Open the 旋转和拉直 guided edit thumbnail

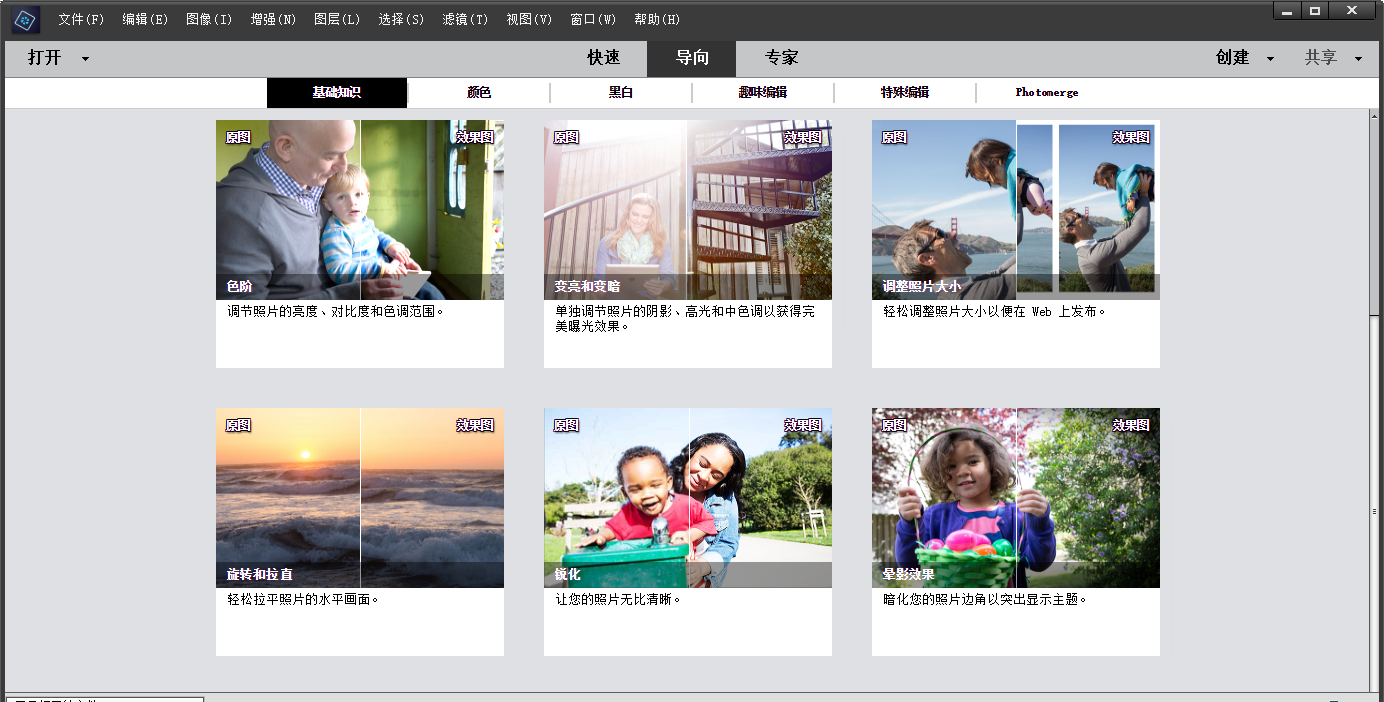pos(360,498)
